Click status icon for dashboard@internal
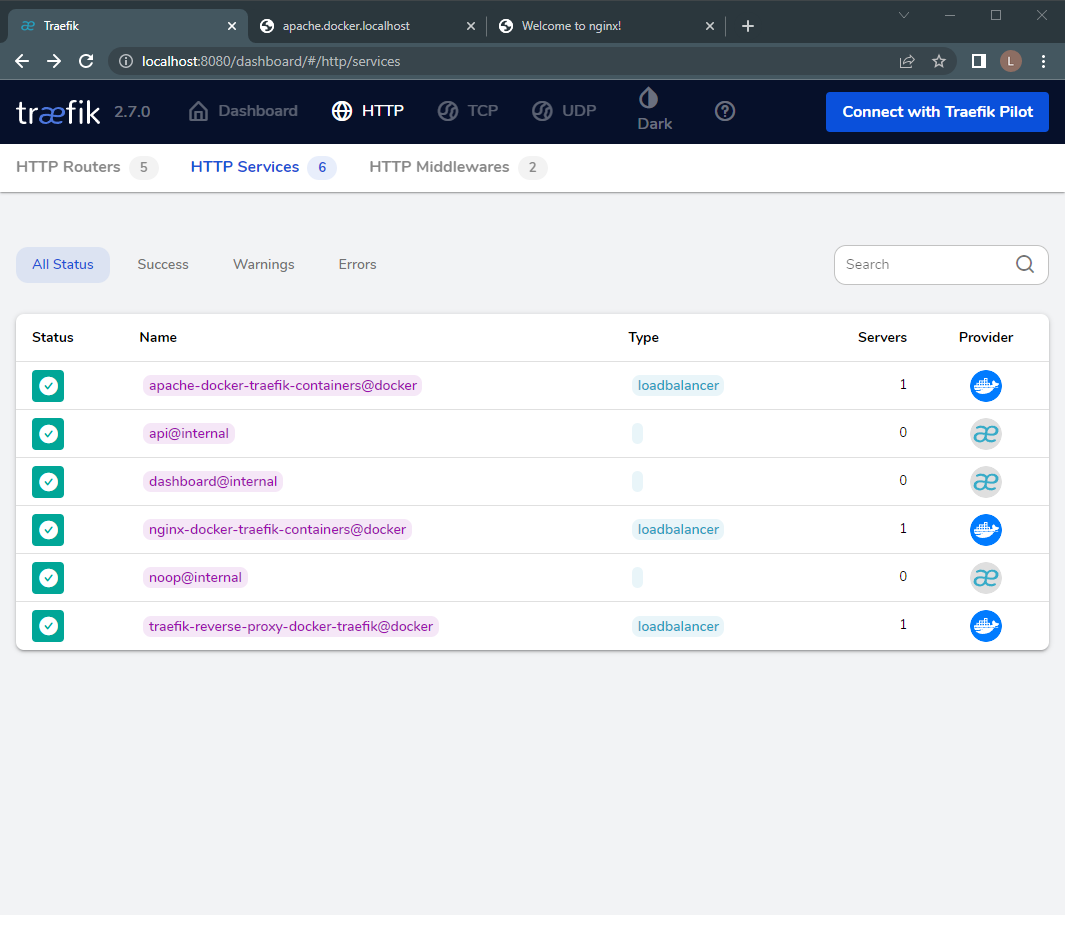Image resolution: width=1065 pixels, height=945 pixels. tap(48, 482)
